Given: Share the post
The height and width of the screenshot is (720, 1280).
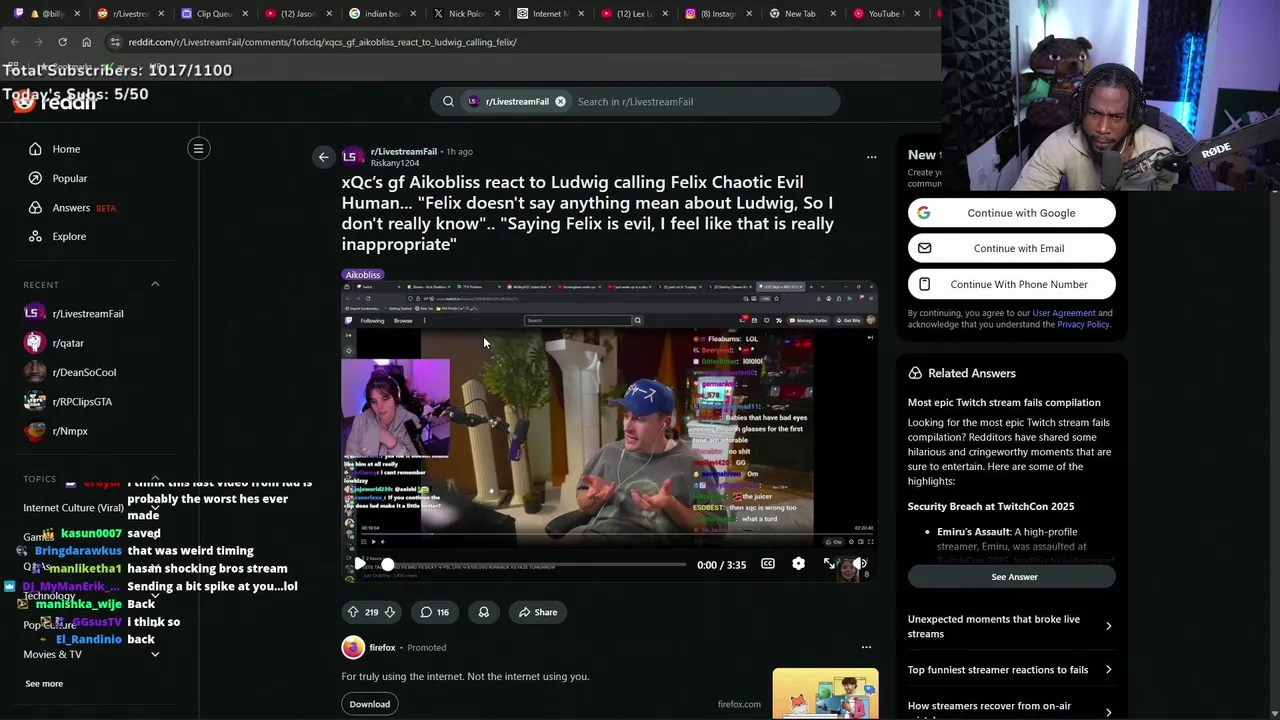Looking at the screenshot, I should tap(537, 612).
